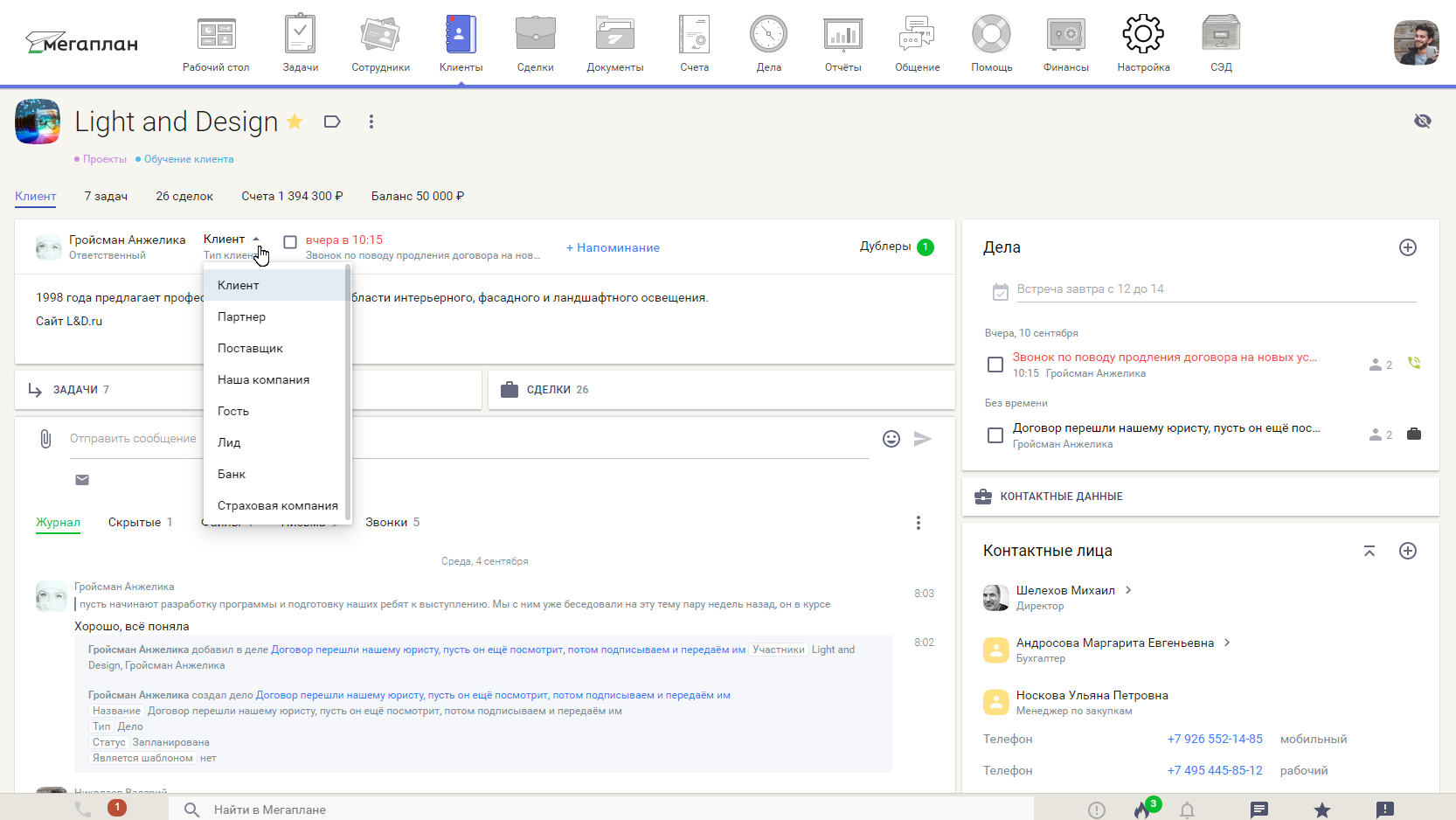Screen dimensions: 1456x820
Task: Click the Найти в Мегаплане search field
Action: pyautogui.click(x=600, y=810)
